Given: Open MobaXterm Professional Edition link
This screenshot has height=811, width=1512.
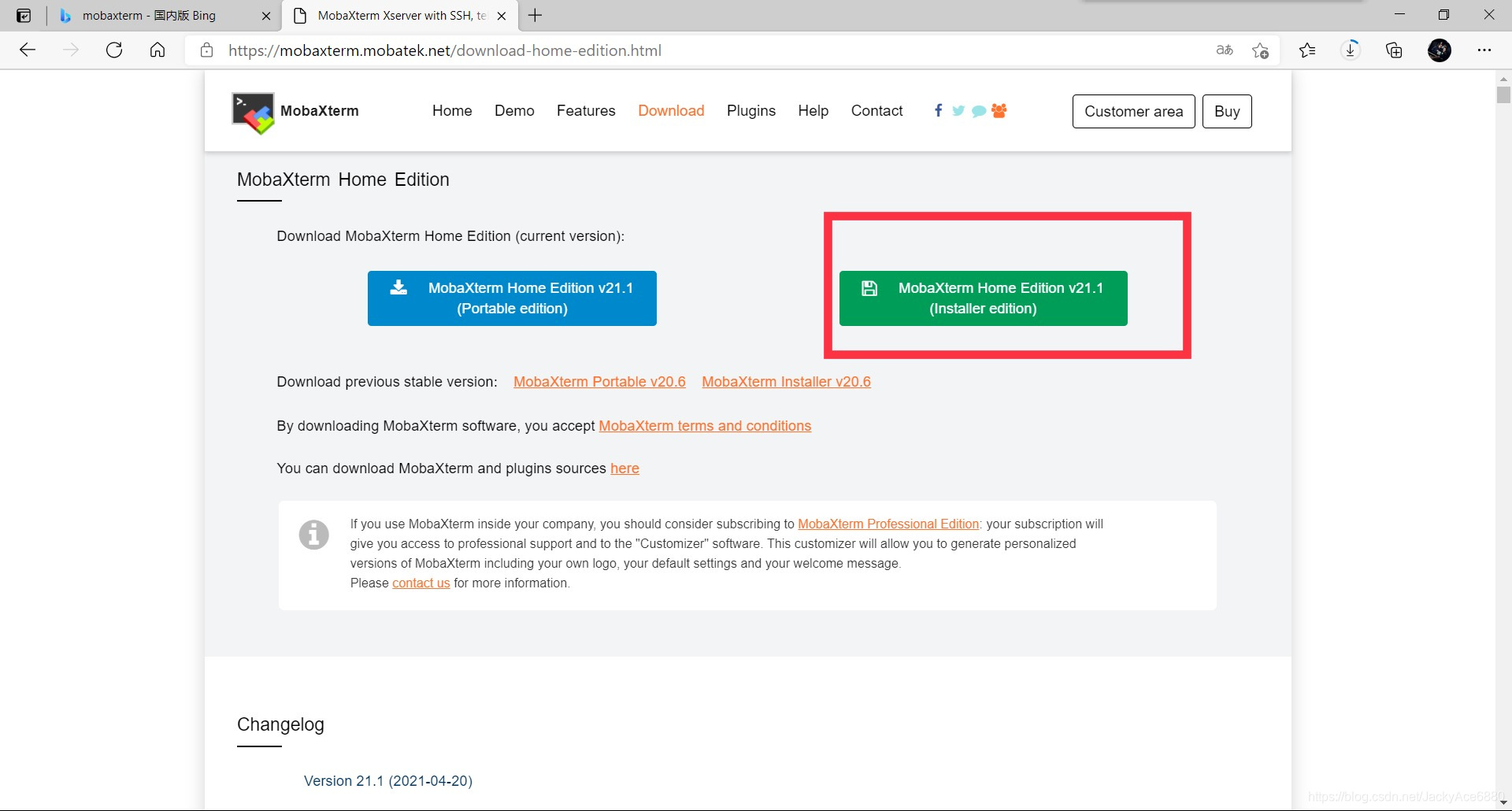Looking at the screenshot, I should coord(888,524).
